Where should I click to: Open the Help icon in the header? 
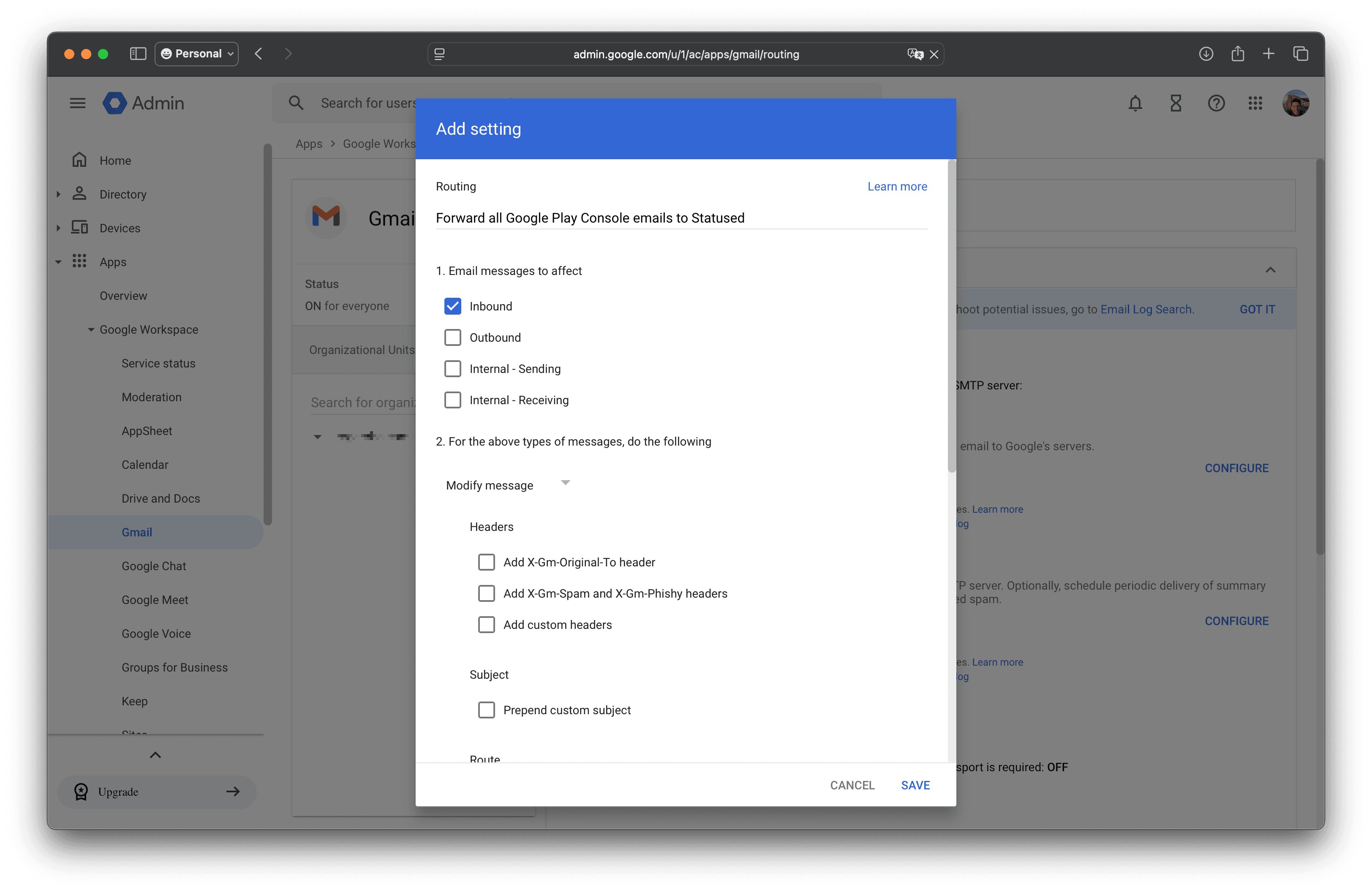[x=1217, y=103]
